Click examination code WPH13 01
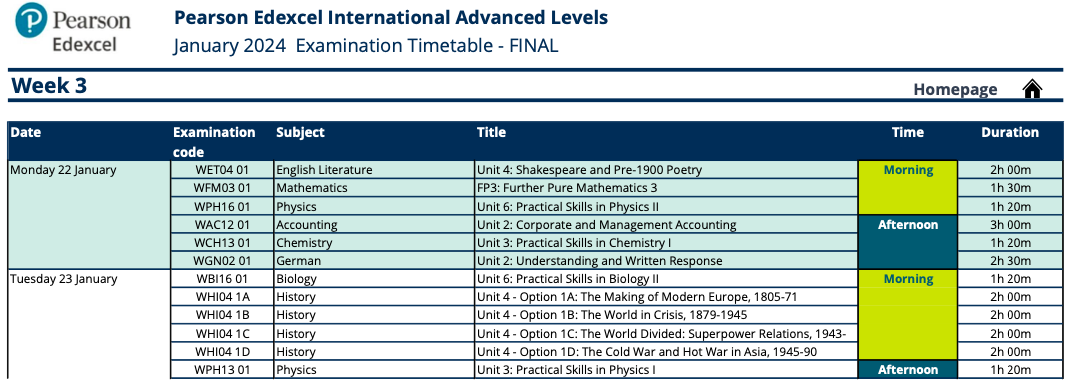Image resolution: width=1068 pixels, height=384 pixels. 222,370
